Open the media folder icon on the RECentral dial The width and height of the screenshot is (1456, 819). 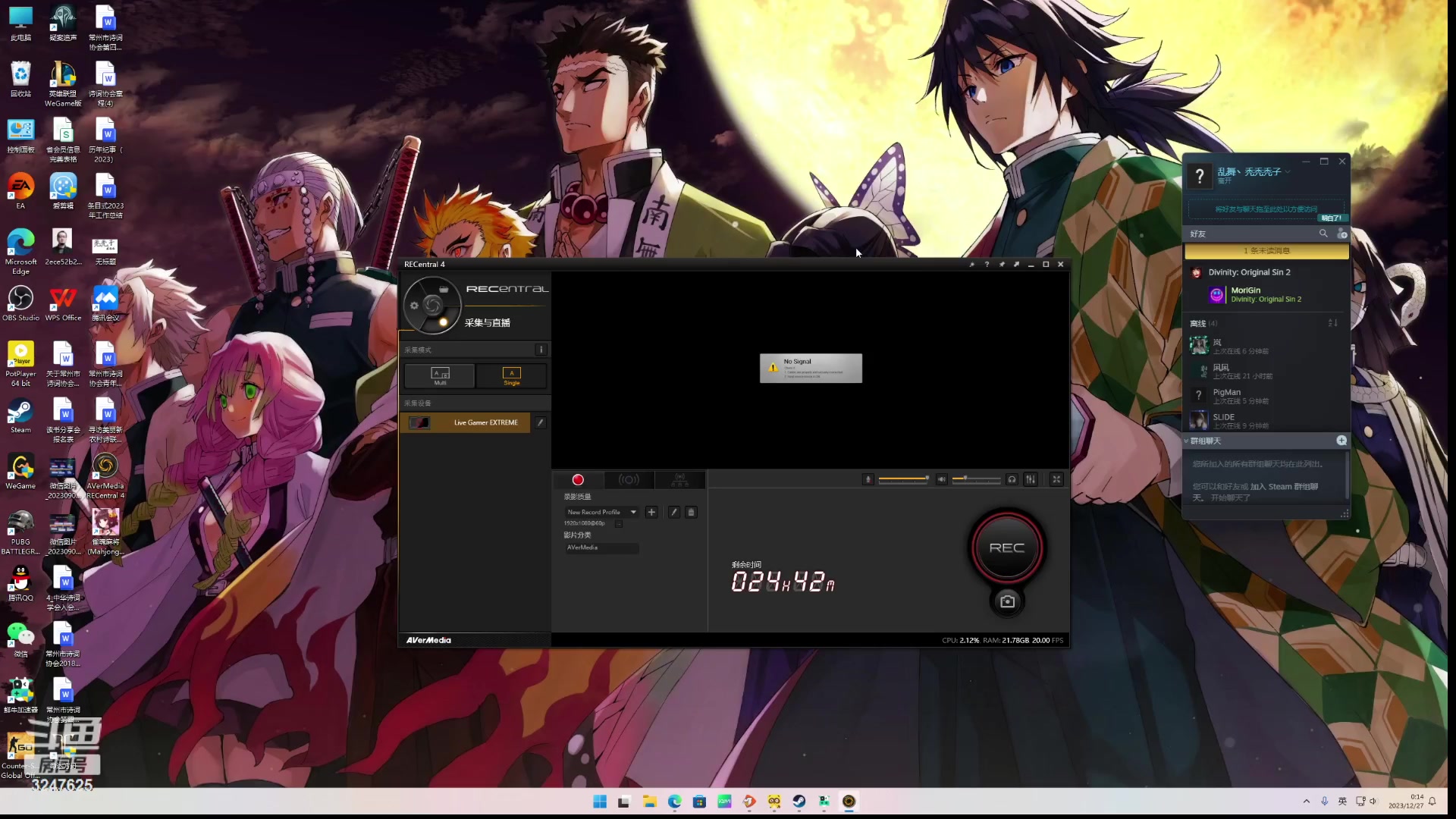(x=444, y=290)
